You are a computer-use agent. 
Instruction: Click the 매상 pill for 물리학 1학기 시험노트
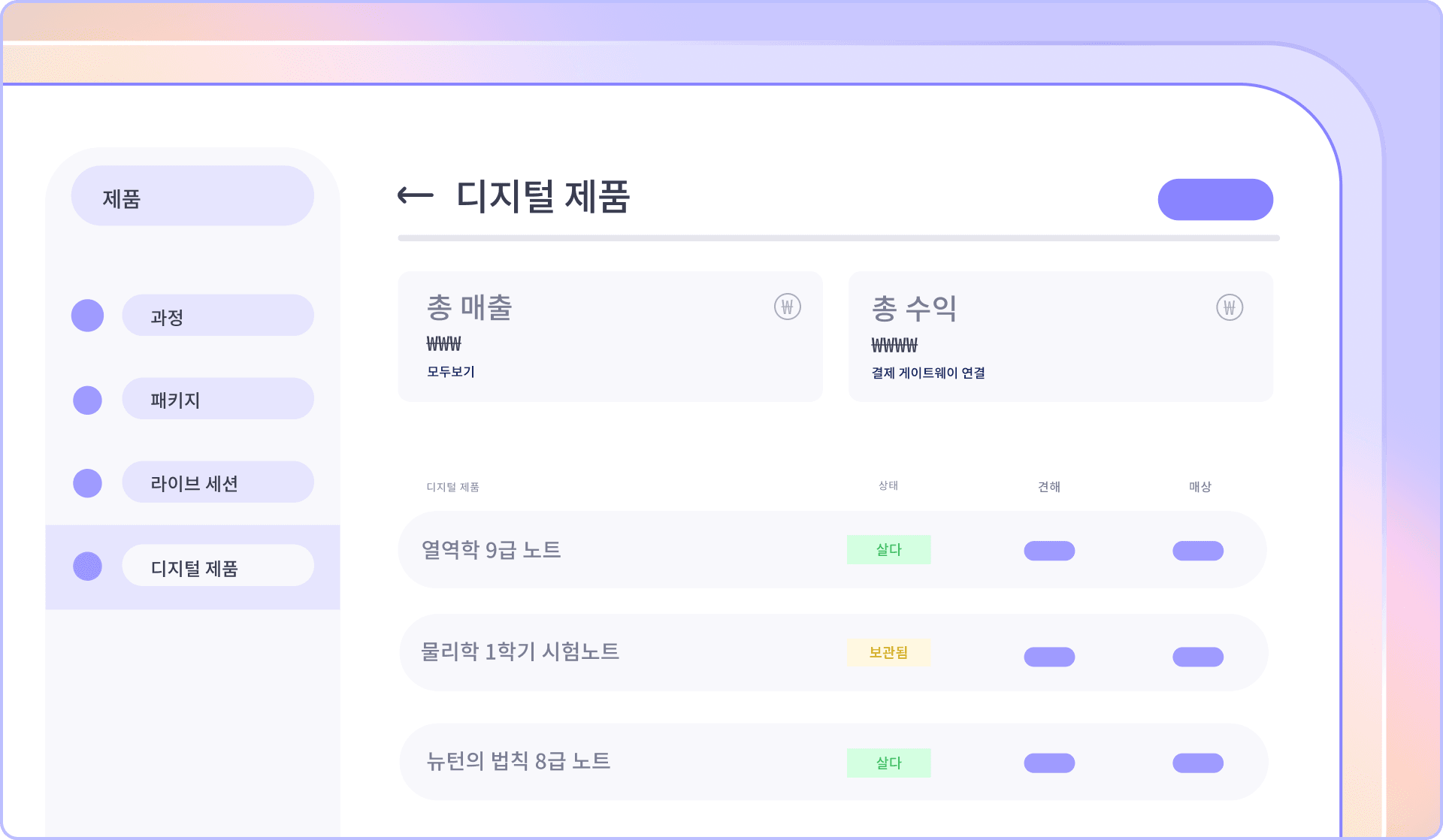[x=1198, y=657]
